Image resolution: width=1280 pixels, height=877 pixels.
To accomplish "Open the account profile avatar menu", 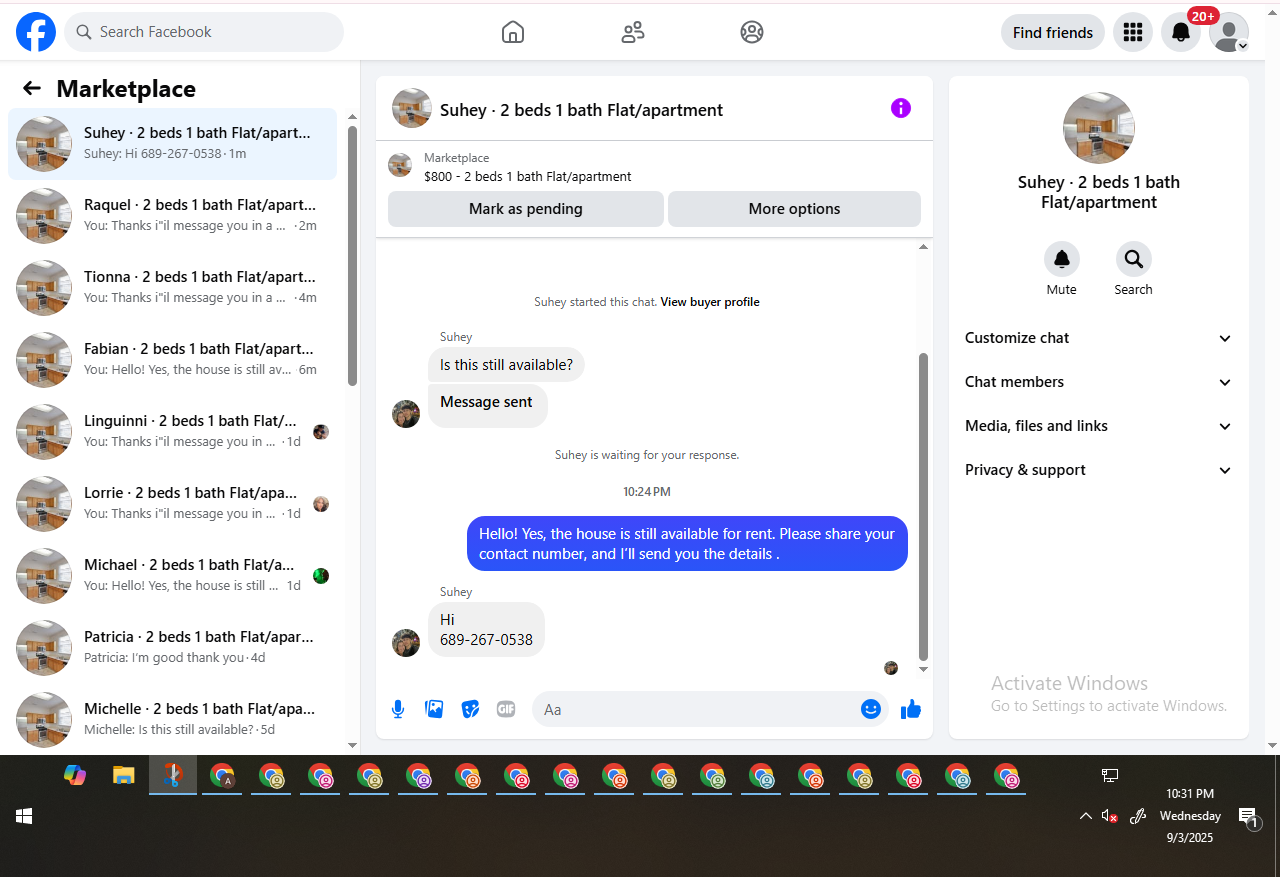I will [1229, 32].
